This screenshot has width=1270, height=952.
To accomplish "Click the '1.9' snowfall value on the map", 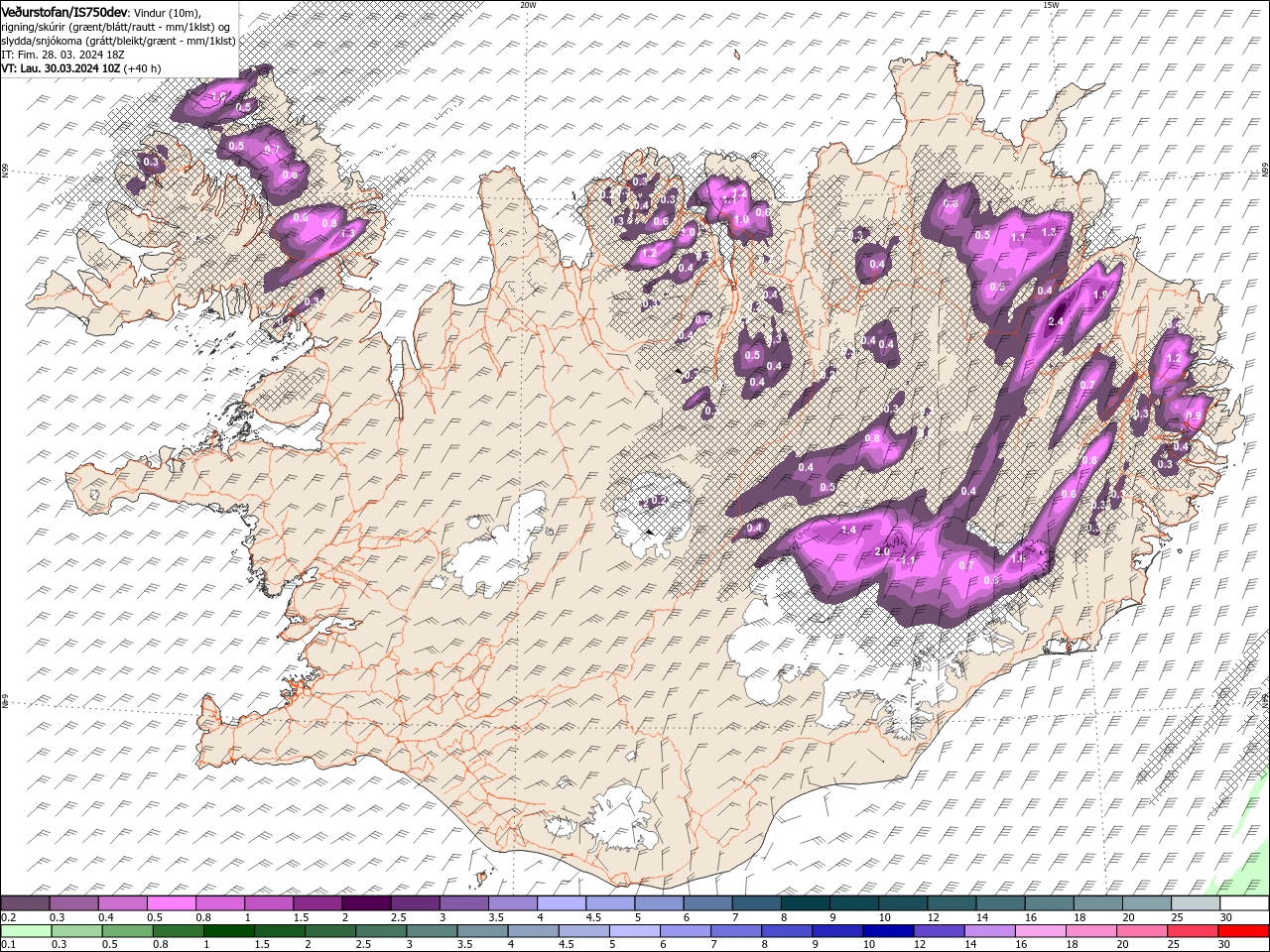I will (1099, 296).
